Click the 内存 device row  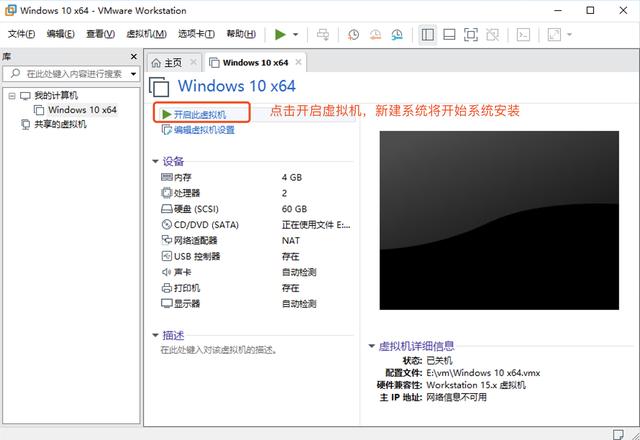pos(257,178)
